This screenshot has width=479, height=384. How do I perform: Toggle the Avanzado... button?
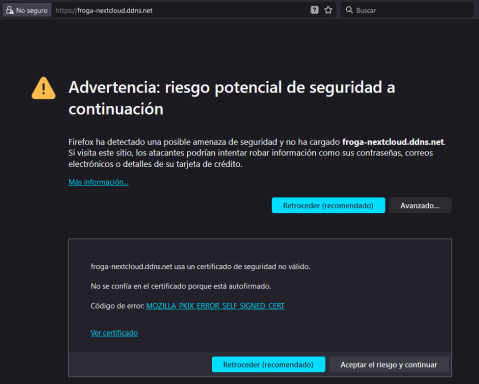(x=420, y=205)
